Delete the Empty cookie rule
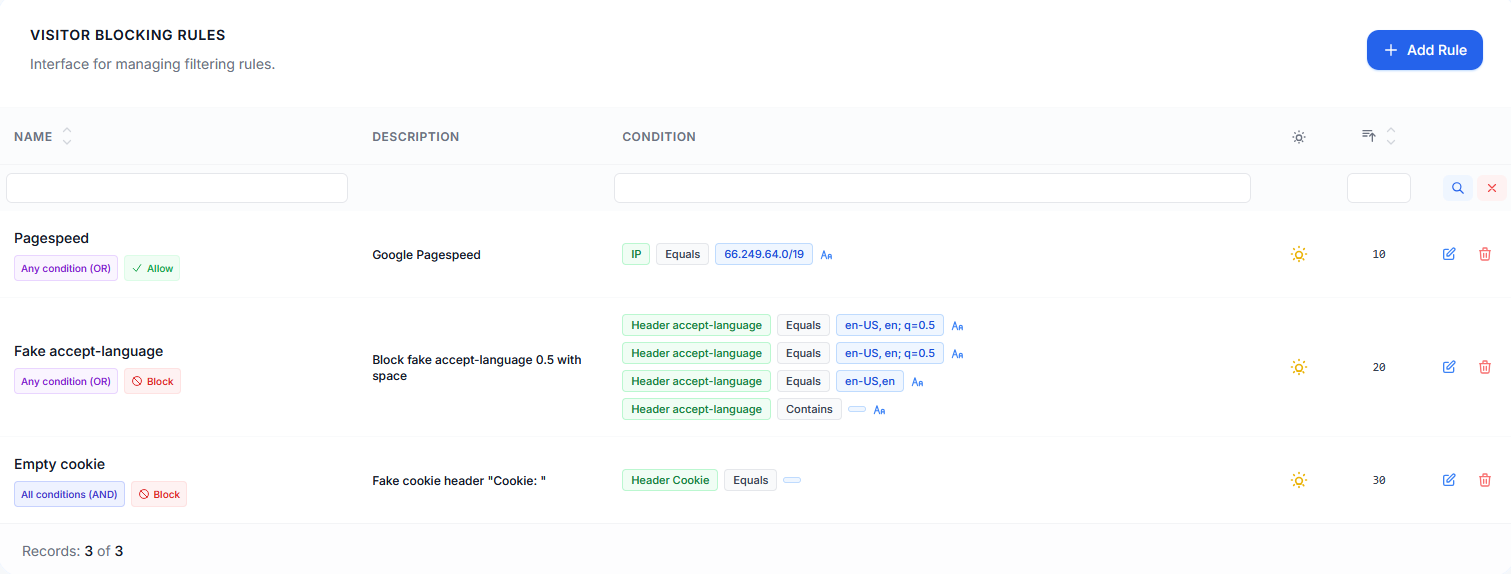This screenshot has height=574, width=1511. [1485, 480]
